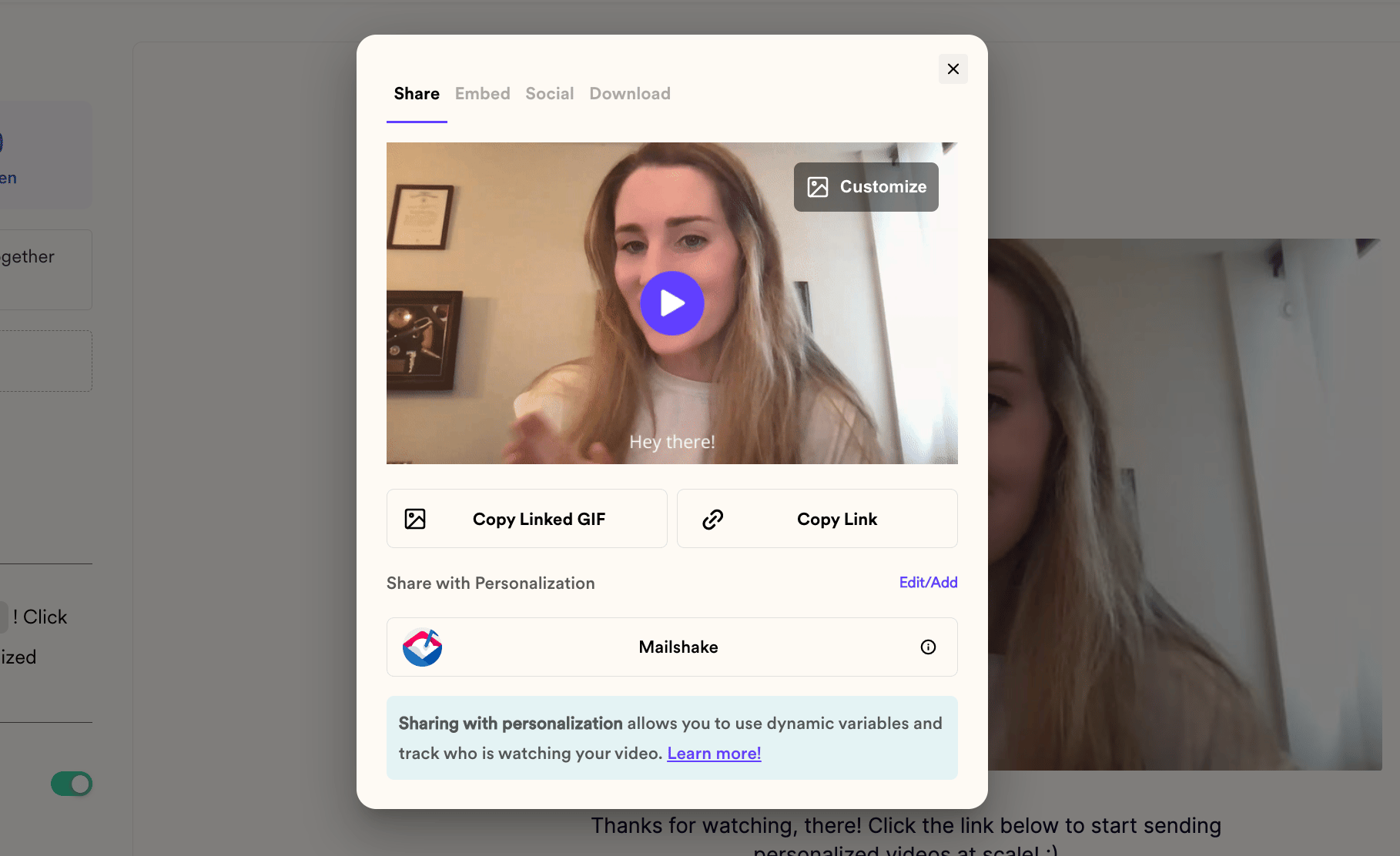1400x856 pixels.
Task: Click the Copy Link button
Action: pos(817,519)
